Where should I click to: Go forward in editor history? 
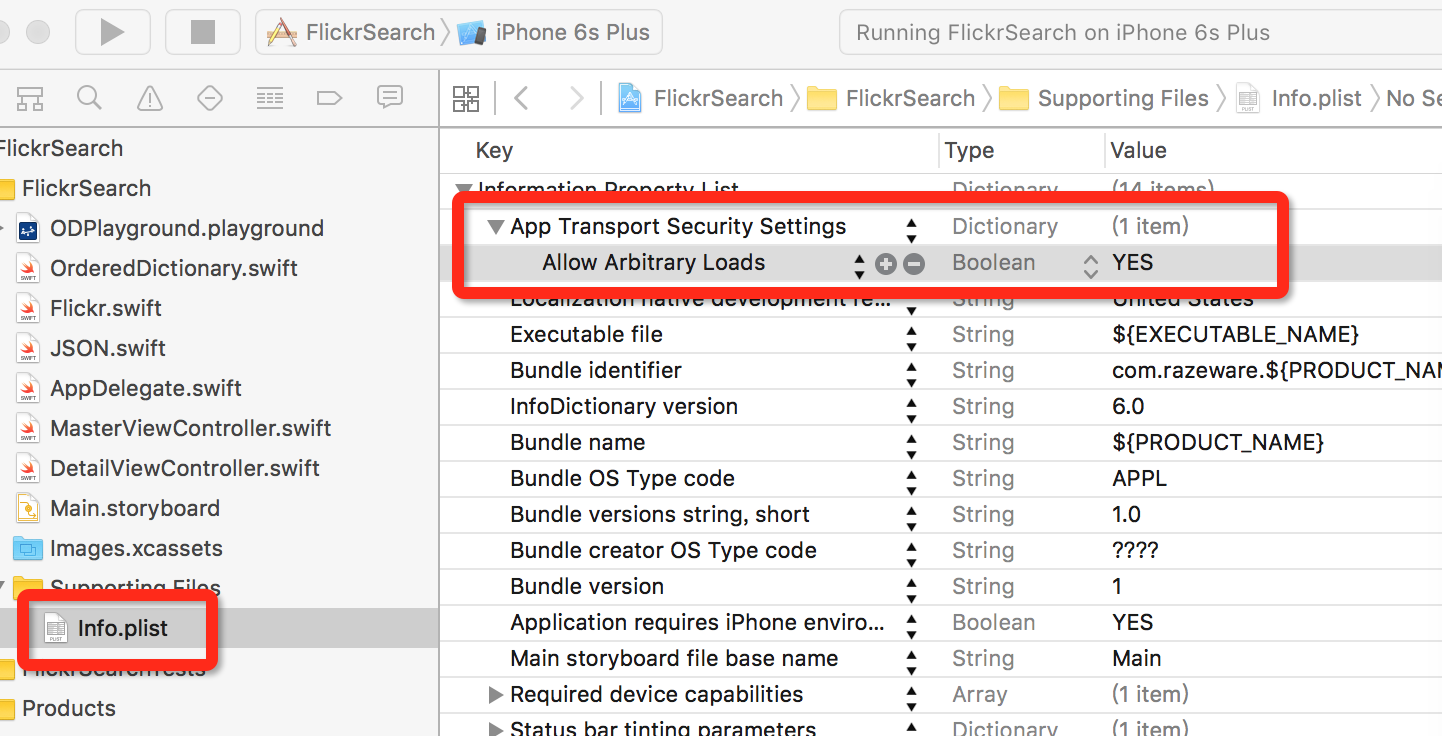576,98
